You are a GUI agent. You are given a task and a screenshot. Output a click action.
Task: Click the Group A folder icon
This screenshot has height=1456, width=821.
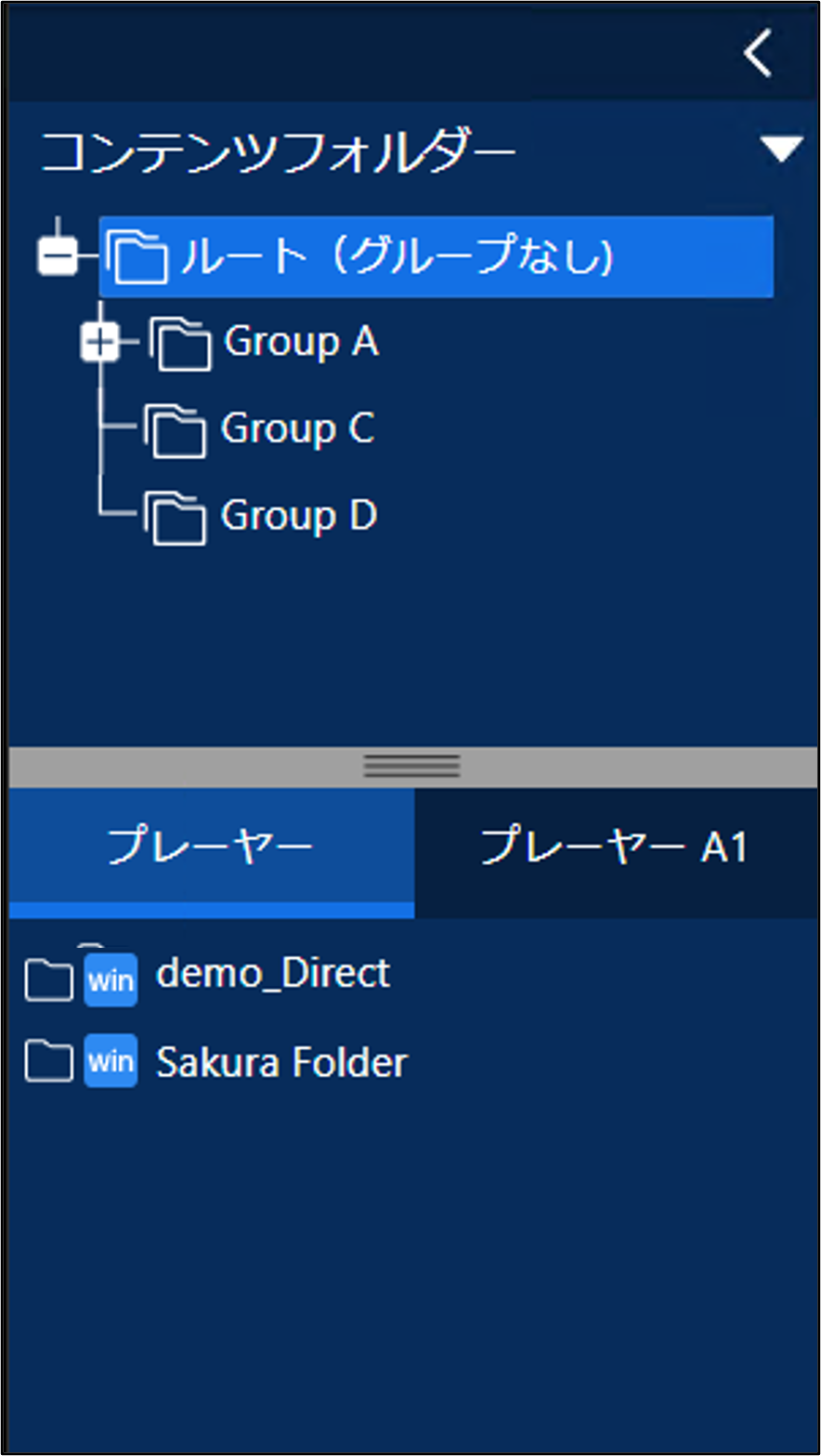[x=180, y=345]
